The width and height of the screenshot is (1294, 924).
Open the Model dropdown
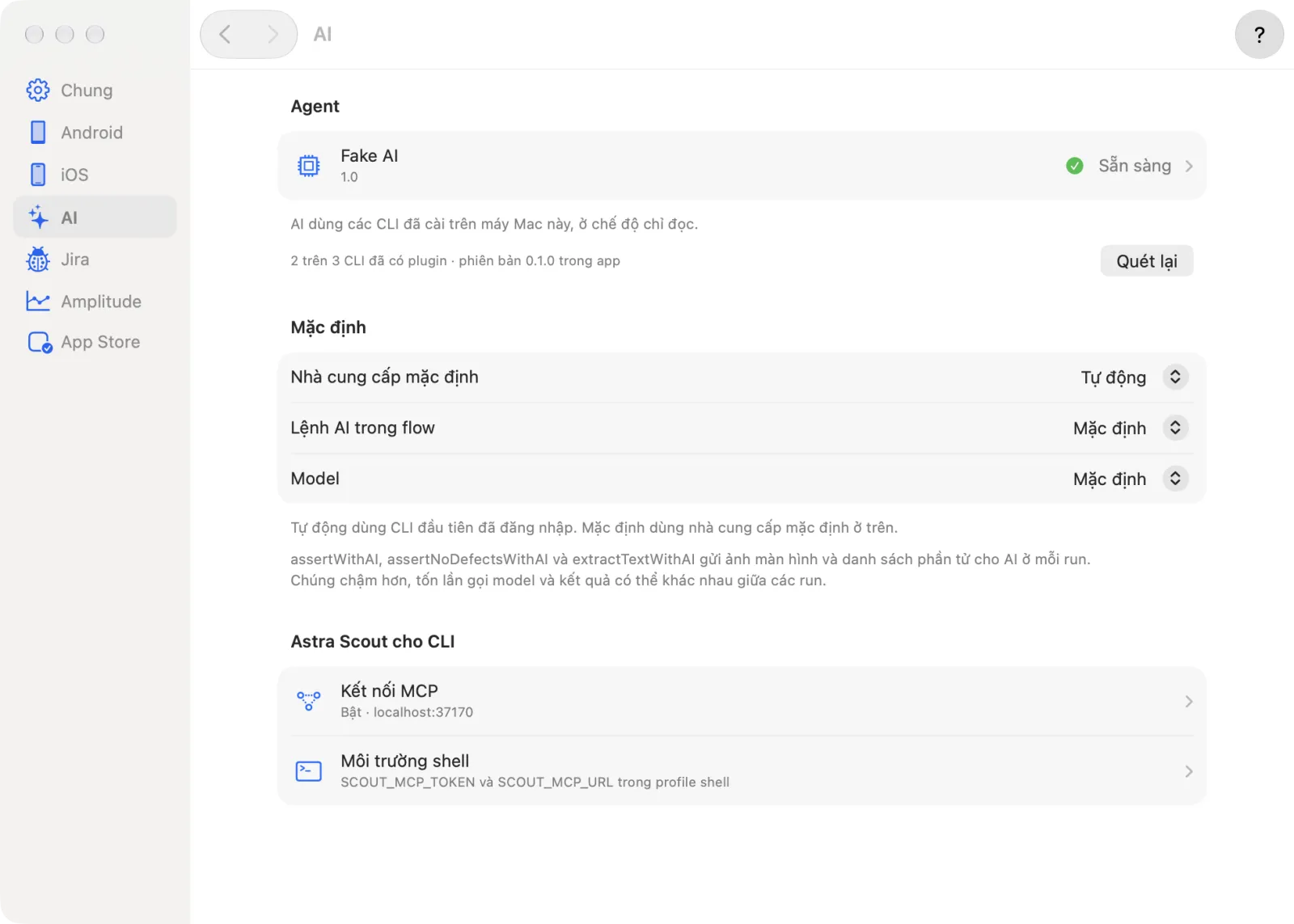pyautogui.click(x=1175, y=479)
